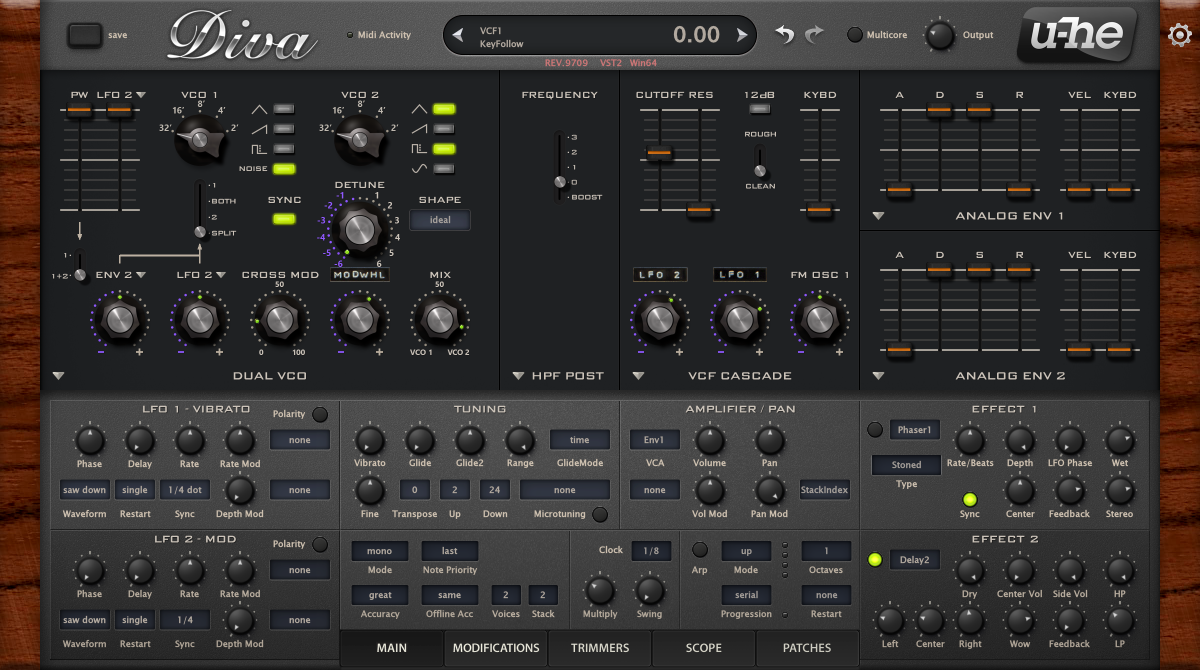The height and width of the screenshot is (670, 1200).
Task: Go to next preset with right arrow
Action: click(x=742, y=36)
